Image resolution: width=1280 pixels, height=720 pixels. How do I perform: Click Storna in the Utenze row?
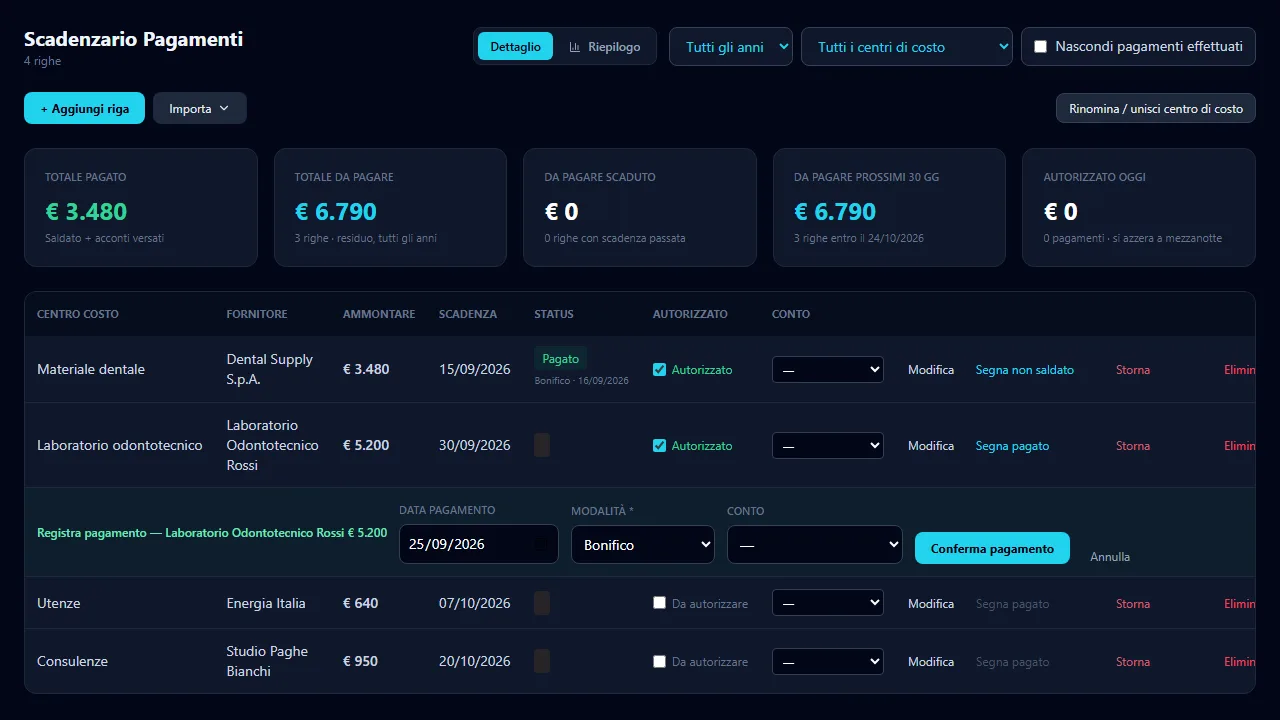tap(1133, 604)
